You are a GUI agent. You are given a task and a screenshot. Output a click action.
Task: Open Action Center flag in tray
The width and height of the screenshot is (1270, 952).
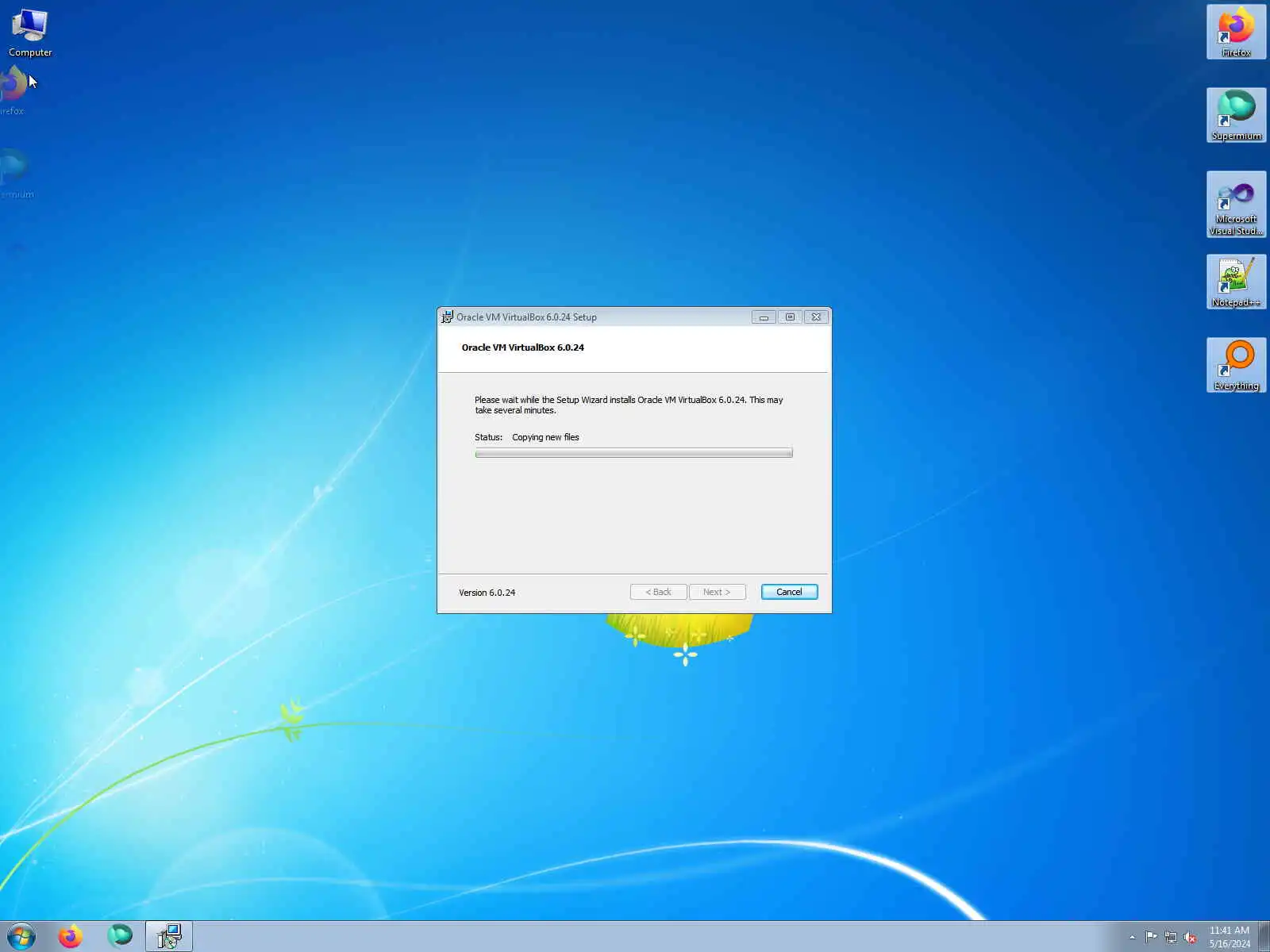point(1151,938)
